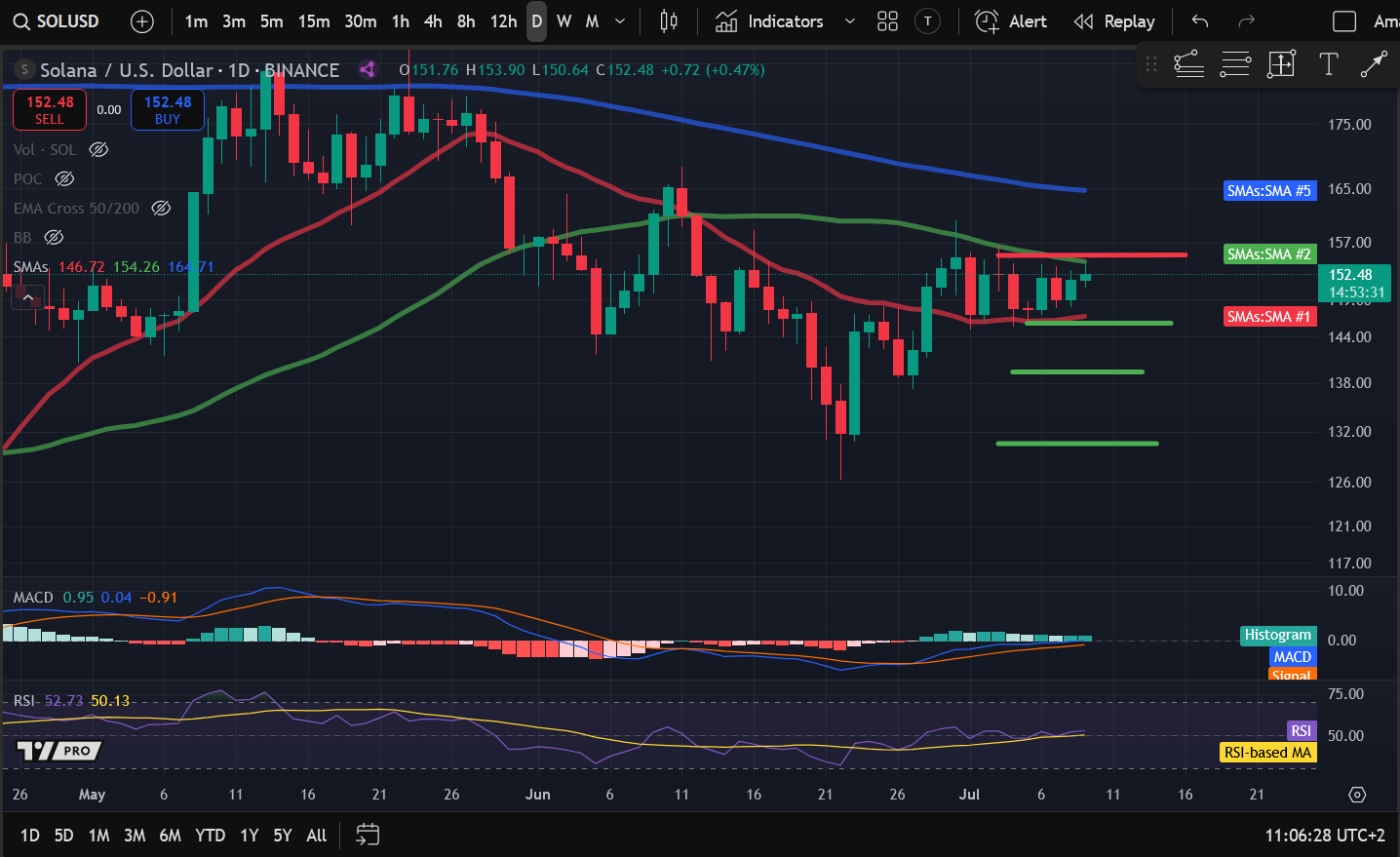Click the UTC+2 timezone clock
The width and height of the screenshot is (1400, 857).
coord(1325,835)
